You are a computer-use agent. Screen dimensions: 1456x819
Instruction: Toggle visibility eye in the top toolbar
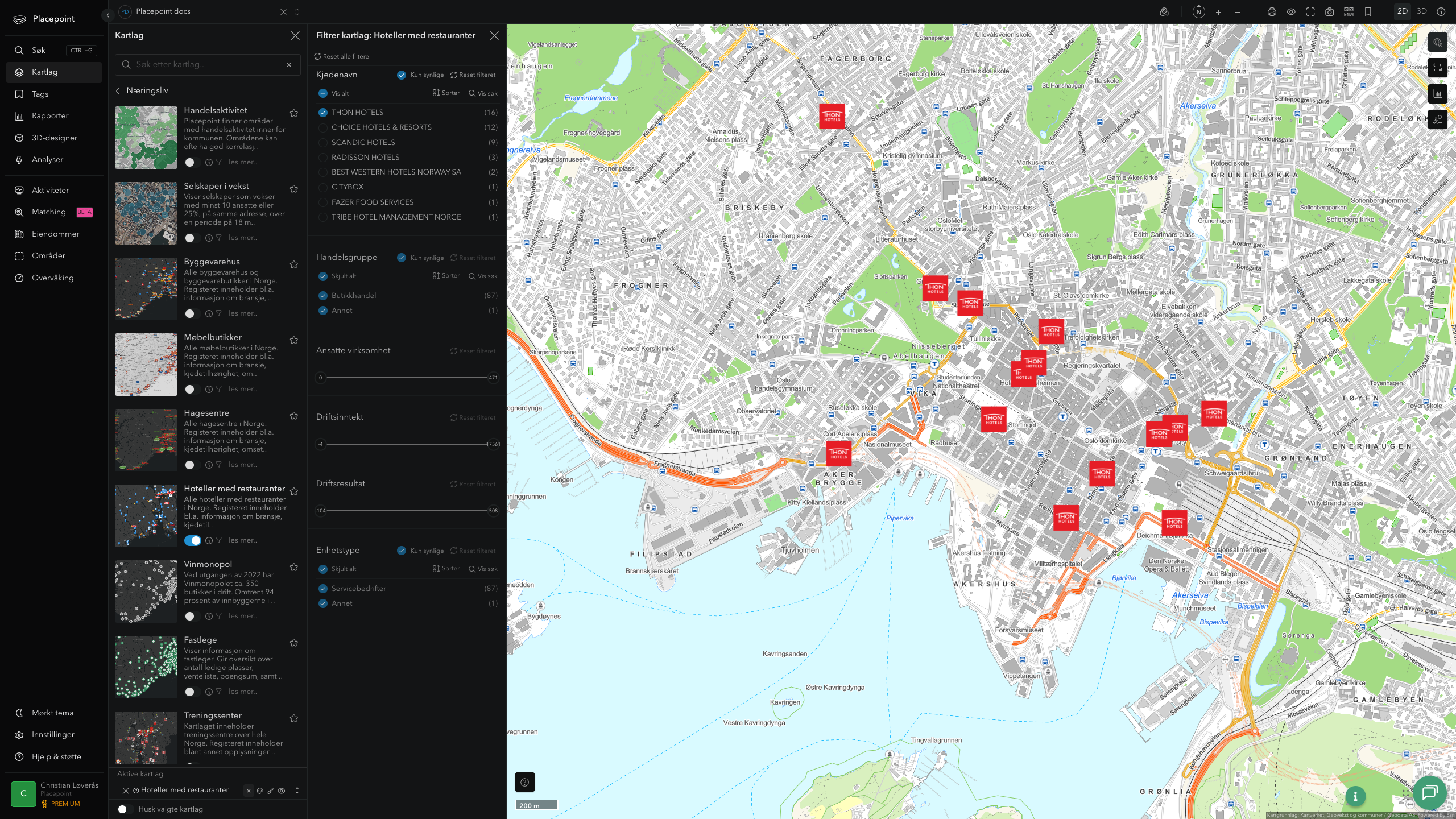coord(1291,12)
